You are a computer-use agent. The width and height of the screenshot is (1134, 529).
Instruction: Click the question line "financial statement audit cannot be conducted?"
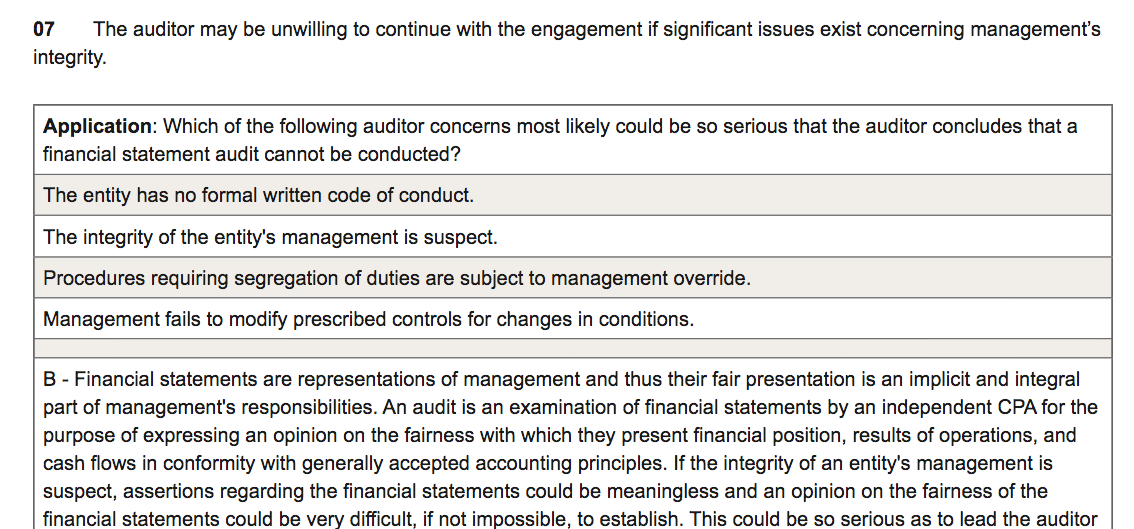click(252, 155)
